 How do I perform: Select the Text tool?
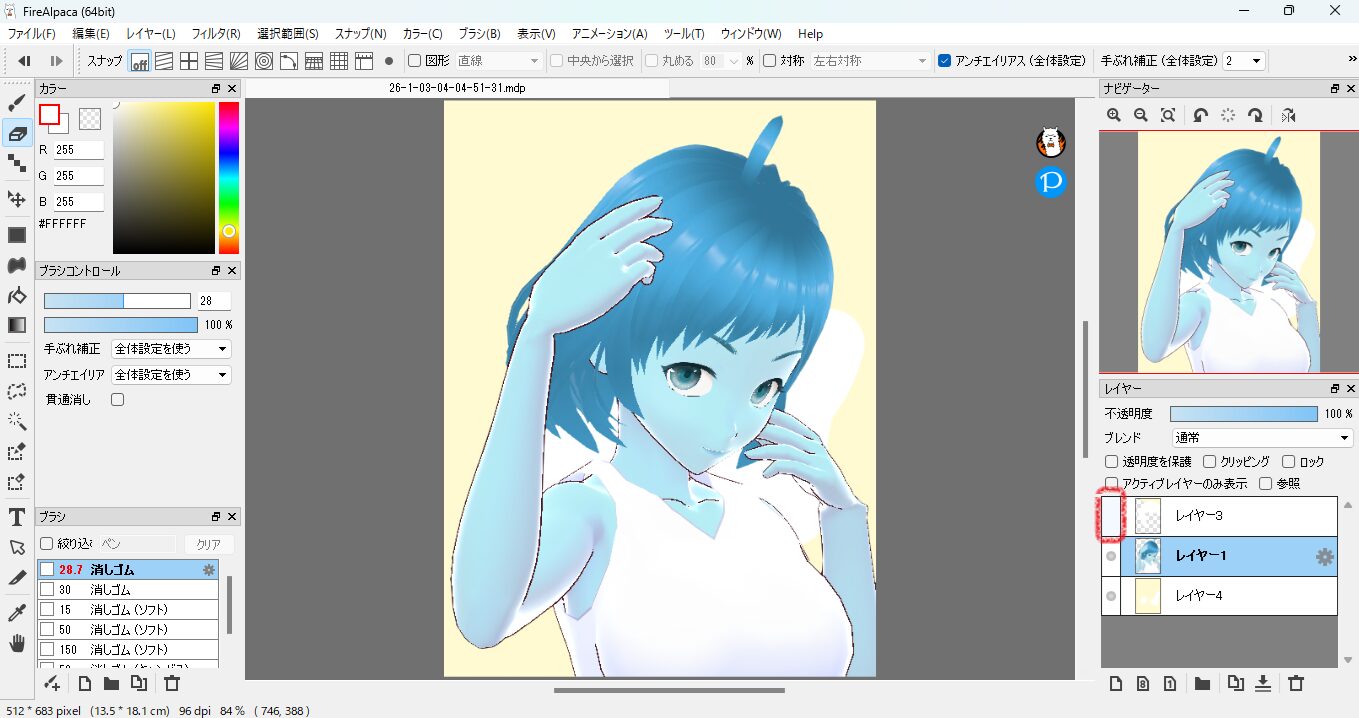pos(17,517)
